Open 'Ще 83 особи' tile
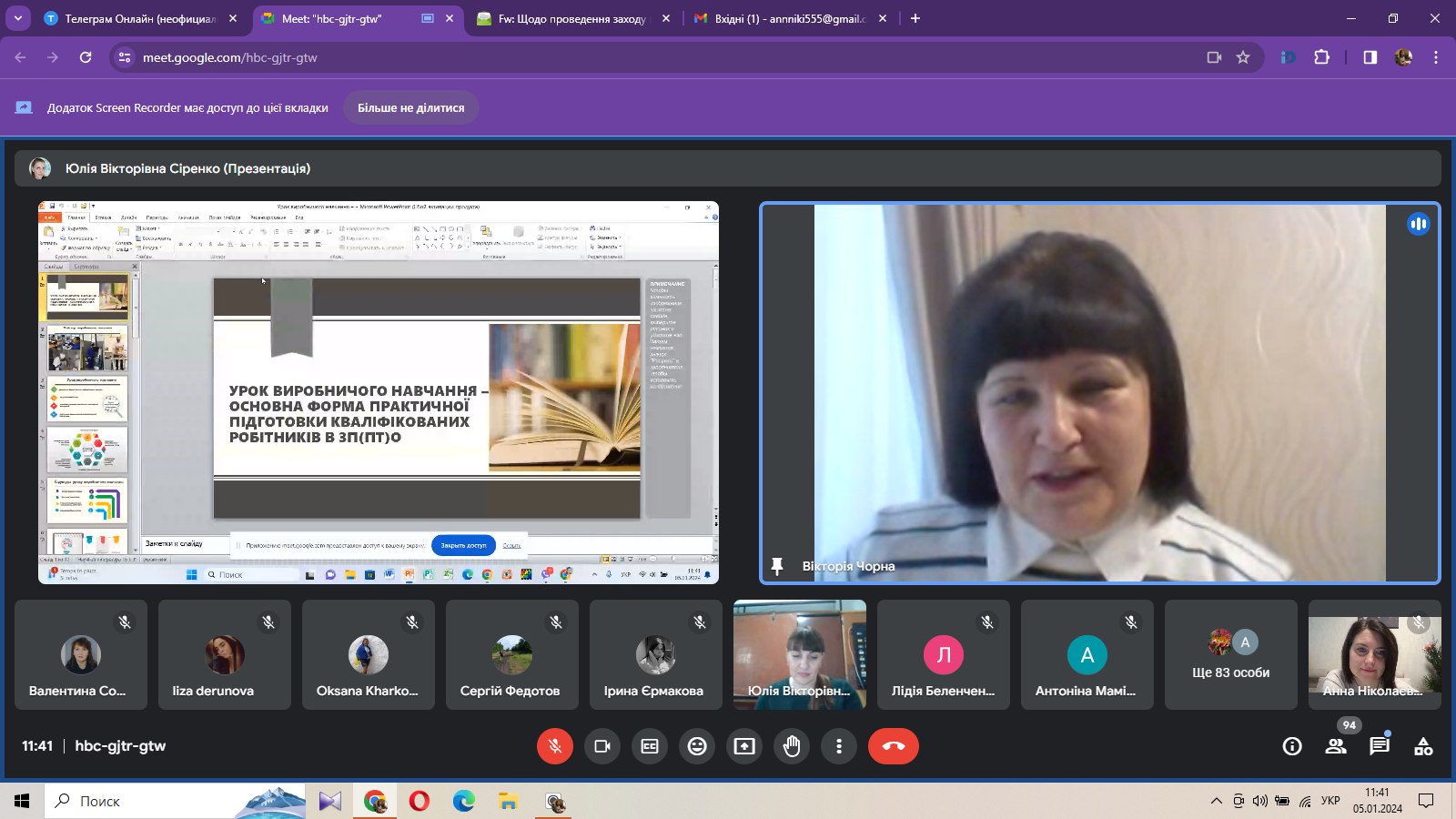The width and height of the screenshot is (1456, 819). click(1231, 654)
